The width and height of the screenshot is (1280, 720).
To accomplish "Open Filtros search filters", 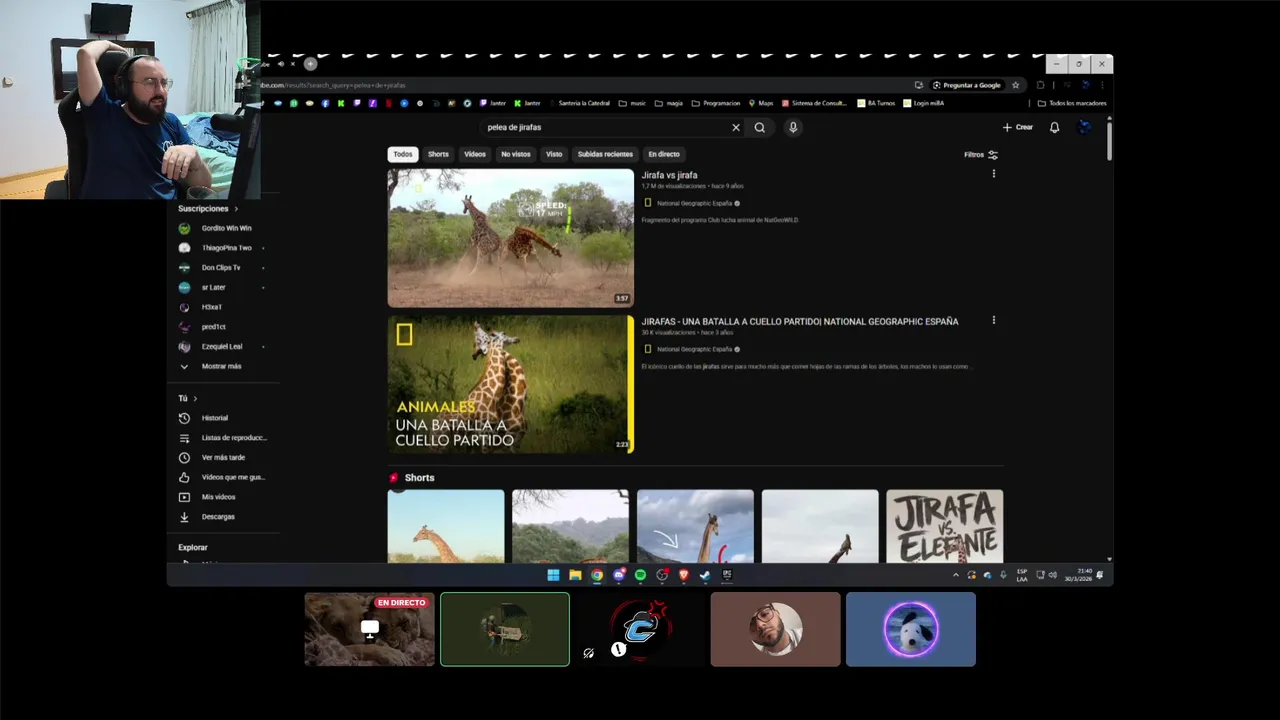I will coord(981,155).
